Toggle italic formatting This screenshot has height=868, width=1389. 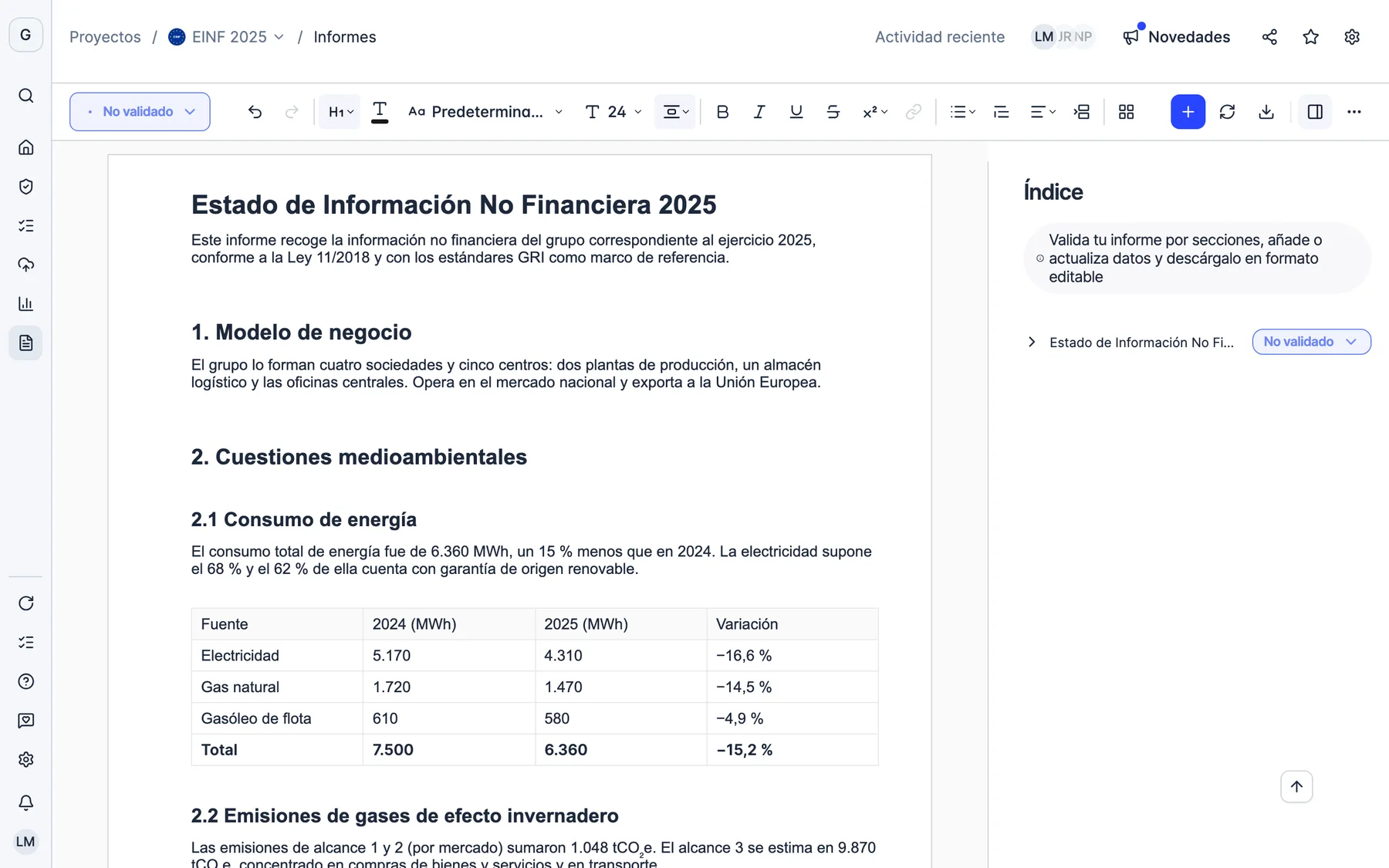[759, 112]
